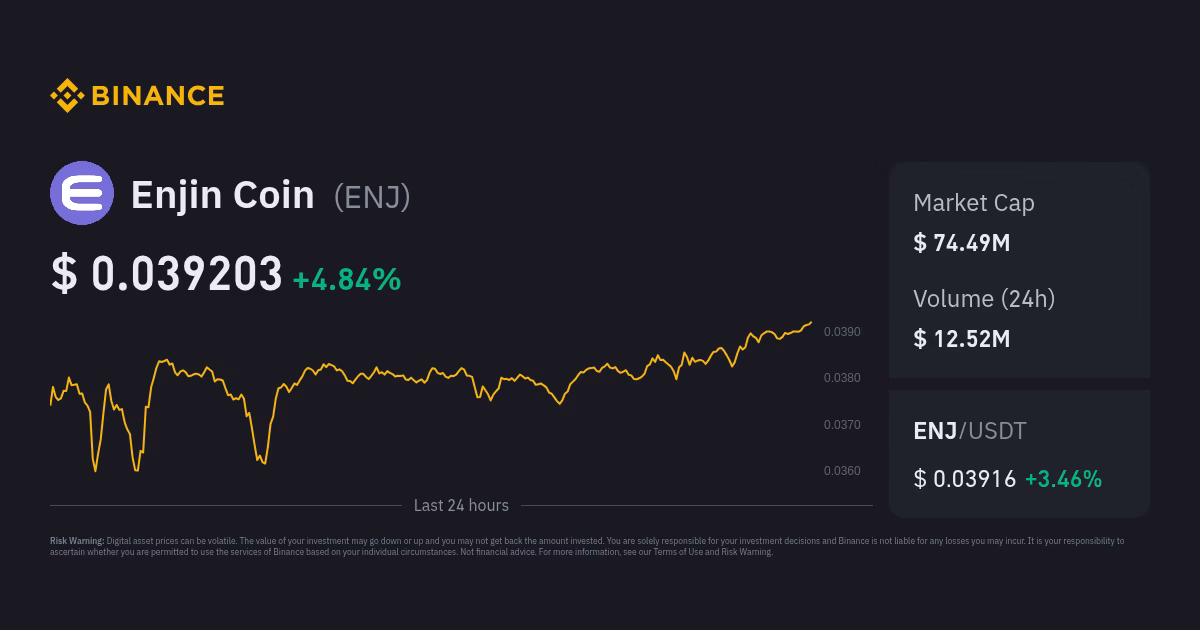Select the Enjin Coin circular logo
This screenshot has width=1200, height=630.
pyautogui.click(x=83, y=192)
